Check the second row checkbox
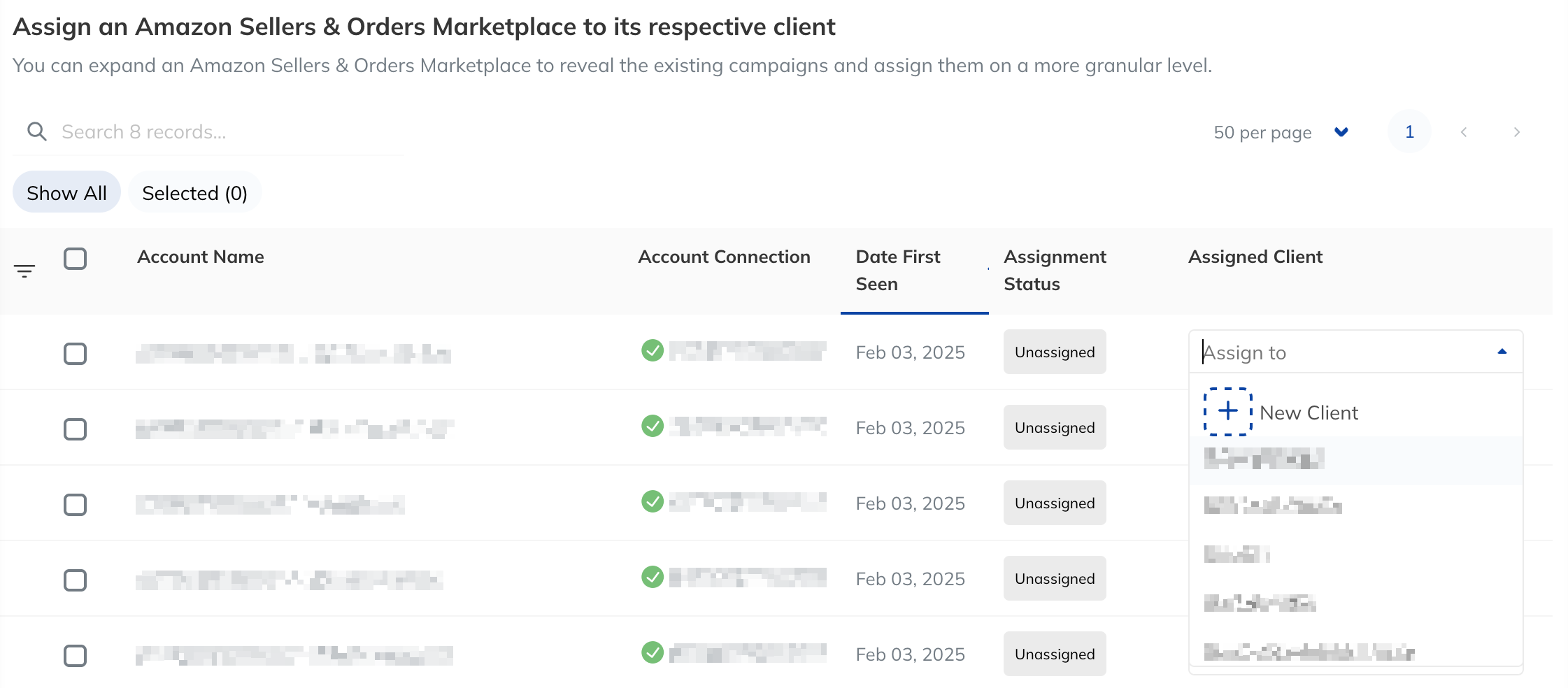Image resolution: width=1568 pixels, height=688 pixels. [75, 429]
